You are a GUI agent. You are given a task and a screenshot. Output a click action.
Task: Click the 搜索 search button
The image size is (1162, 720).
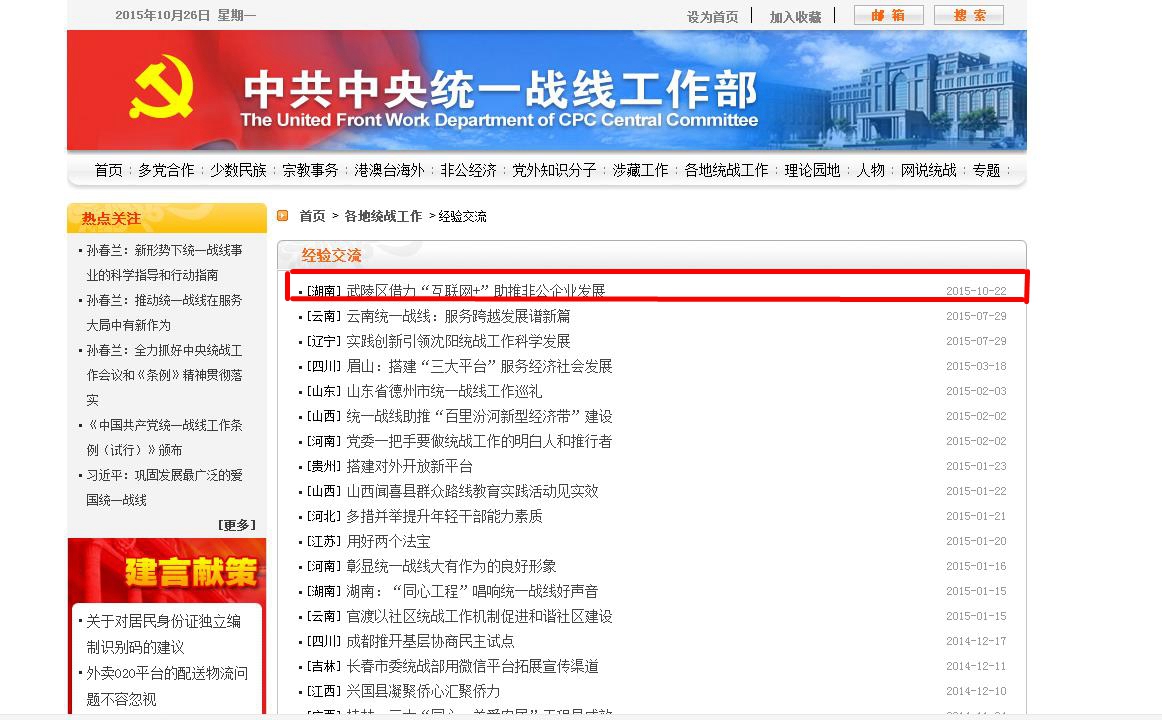click(968, 15)
